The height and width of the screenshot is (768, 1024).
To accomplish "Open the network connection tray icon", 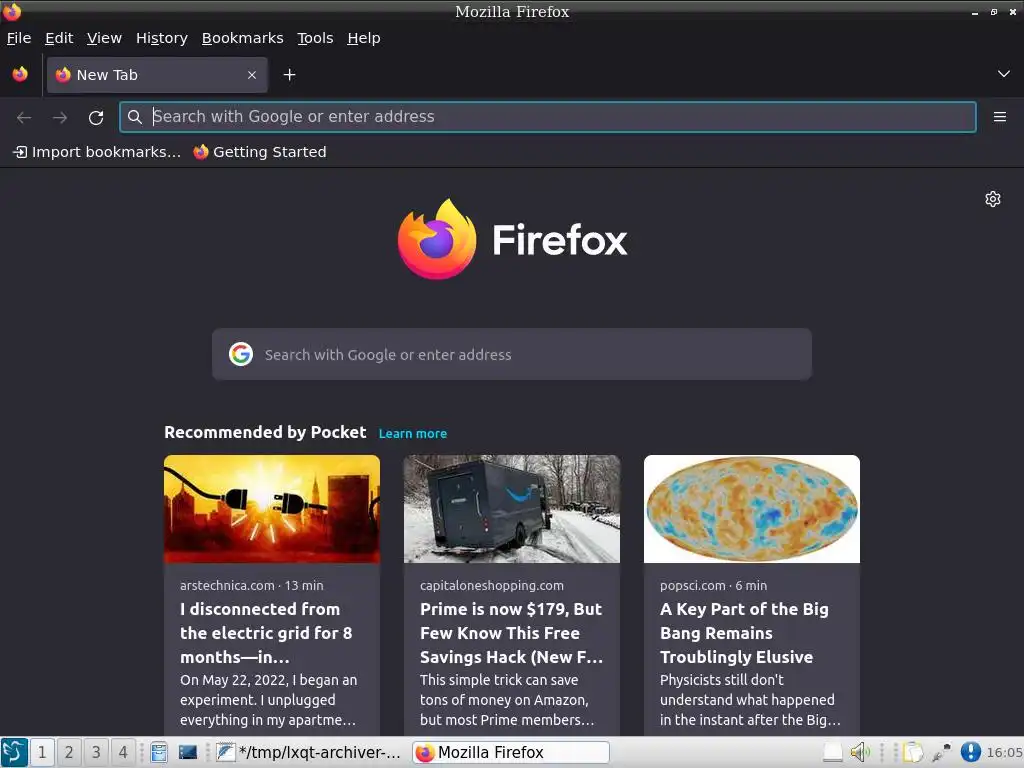I will [x=941, y=752].
